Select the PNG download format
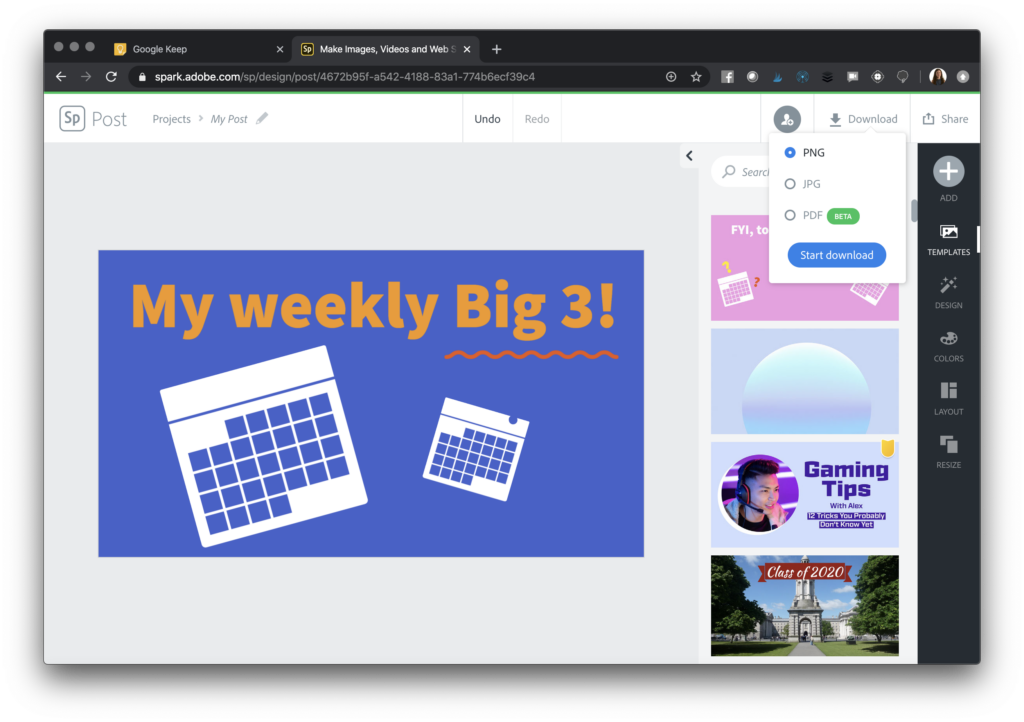The height and width of the screenshot is (722, 1024). pyautogui.click(x=789, y=152)
